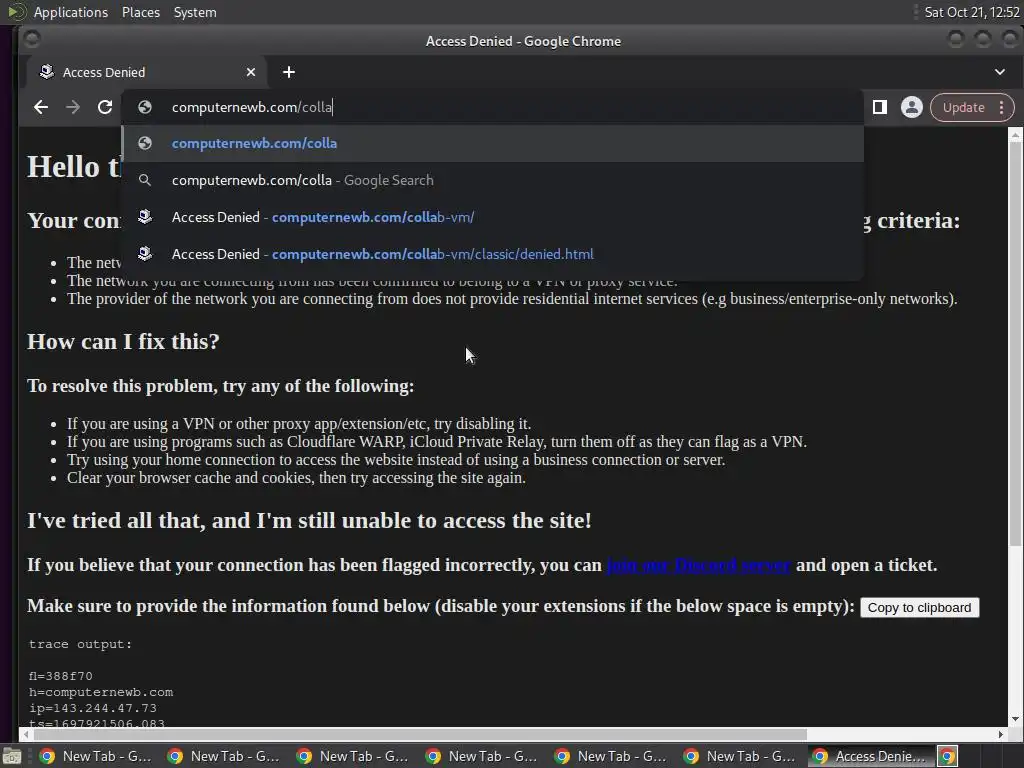Click globe icon of first URL suggestion
The height and width of the screenshot is (768, 1024).
click(x=145, y=143)
